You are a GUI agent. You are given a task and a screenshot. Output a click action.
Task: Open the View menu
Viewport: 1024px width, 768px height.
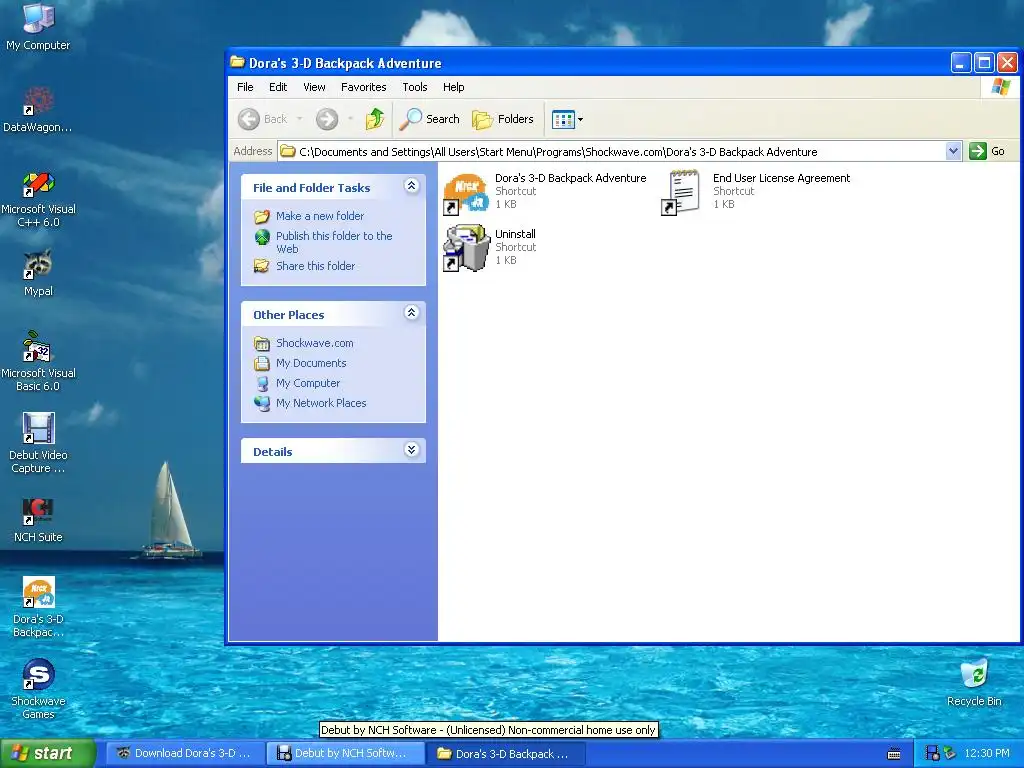tap(314, 87)
